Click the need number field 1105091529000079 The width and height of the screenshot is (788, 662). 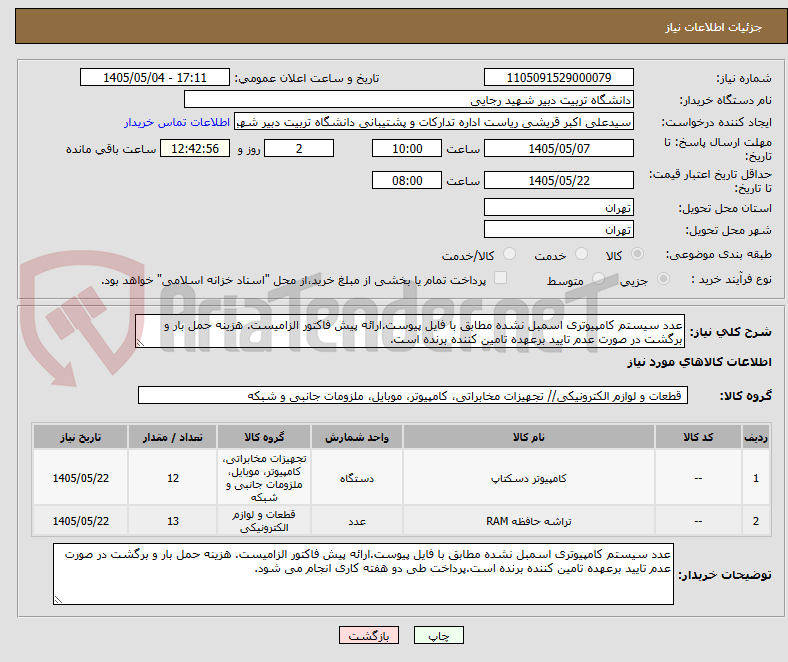pyautogui.click(x=559, y=77)
